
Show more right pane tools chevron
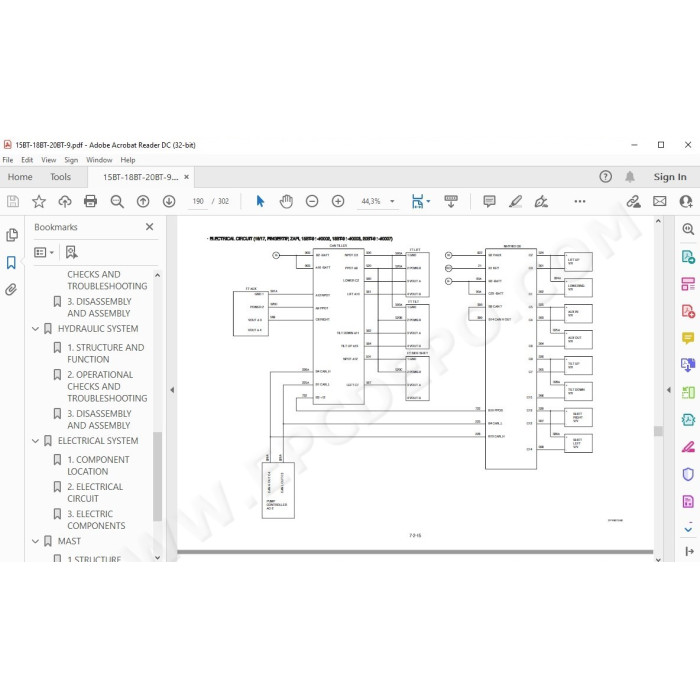688,529
